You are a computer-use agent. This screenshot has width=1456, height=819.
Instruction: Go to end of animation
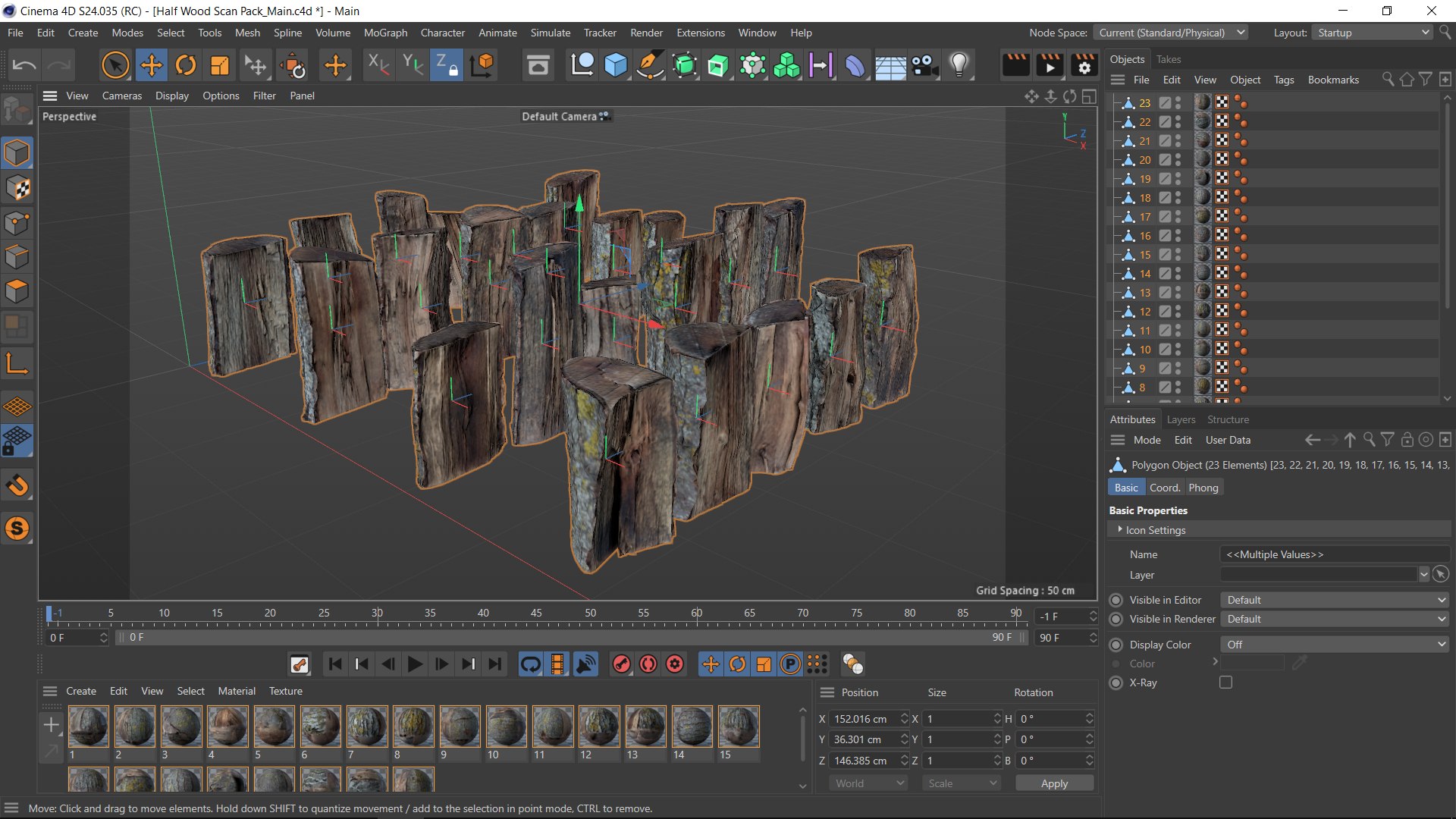494,664
